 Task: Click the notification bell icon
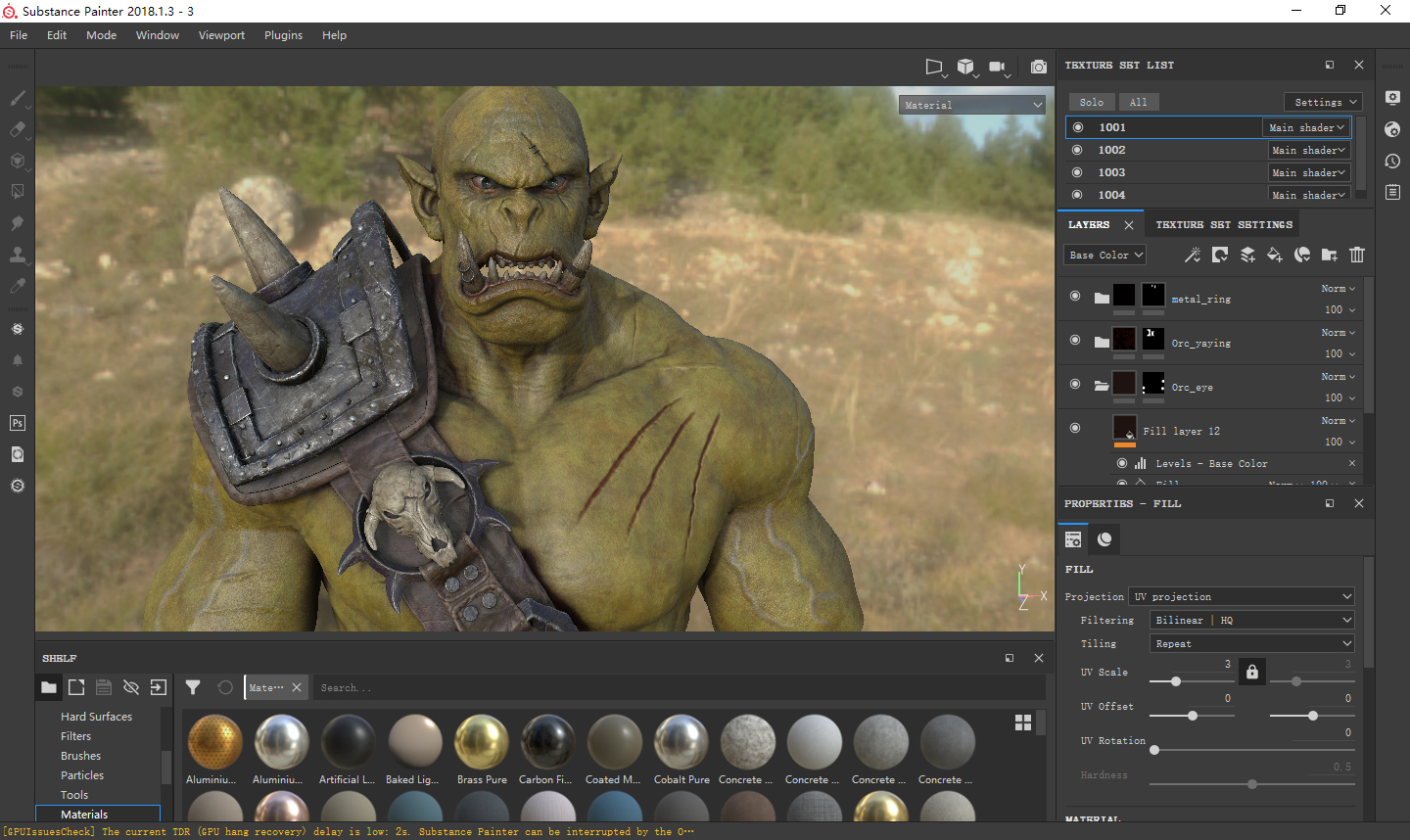click(x=18, y=360)
